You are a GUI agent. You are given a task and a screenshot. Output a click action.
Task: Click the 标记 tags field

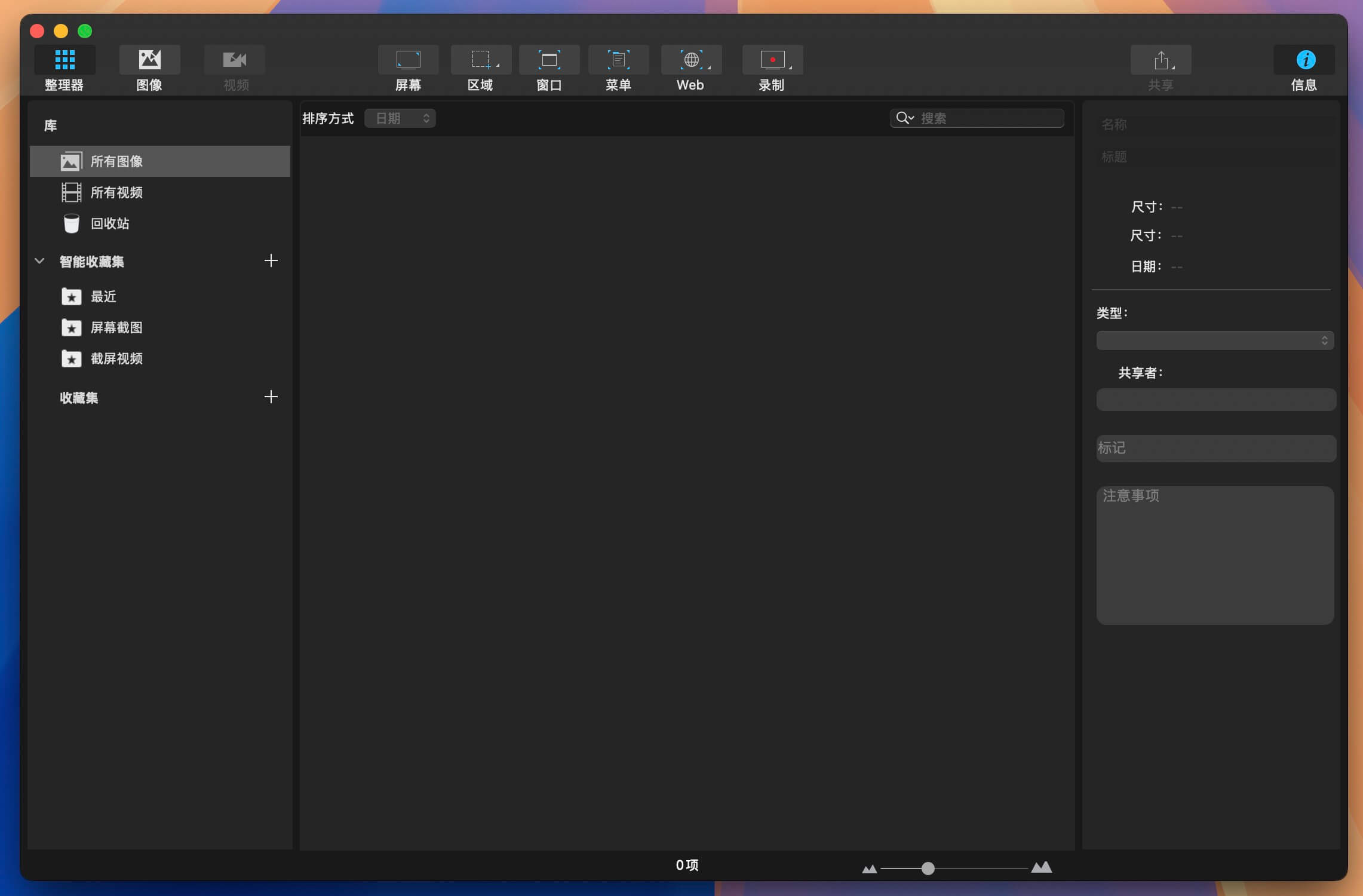click(1216, 448)
